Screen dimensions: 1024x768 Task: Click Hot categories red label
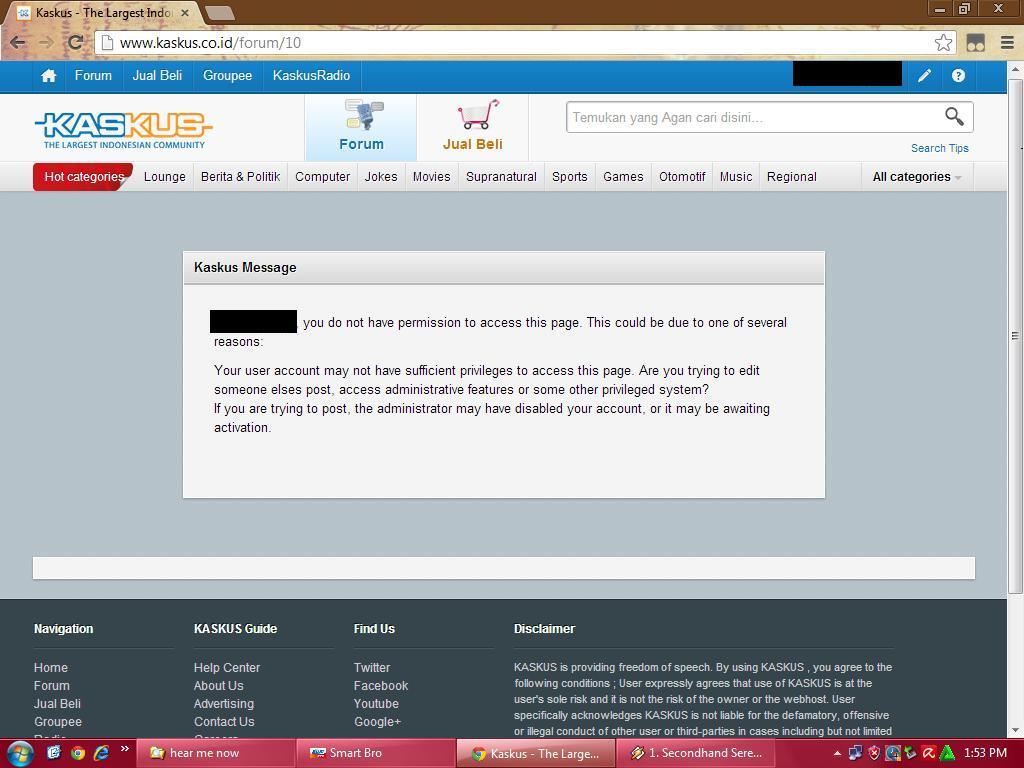coord(83,177)
